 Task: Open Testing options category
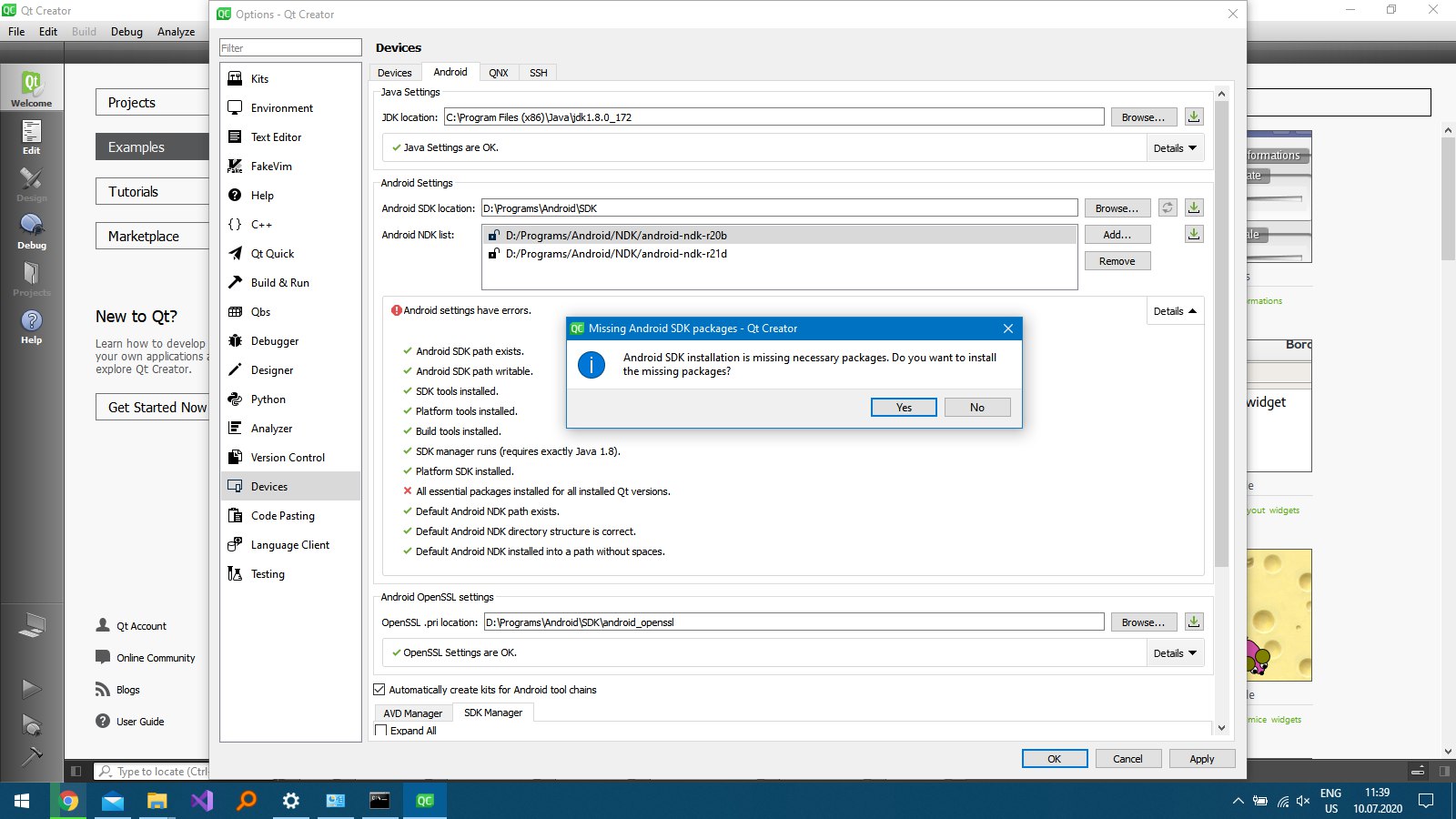pyautogui.click(x=290, y=574)
